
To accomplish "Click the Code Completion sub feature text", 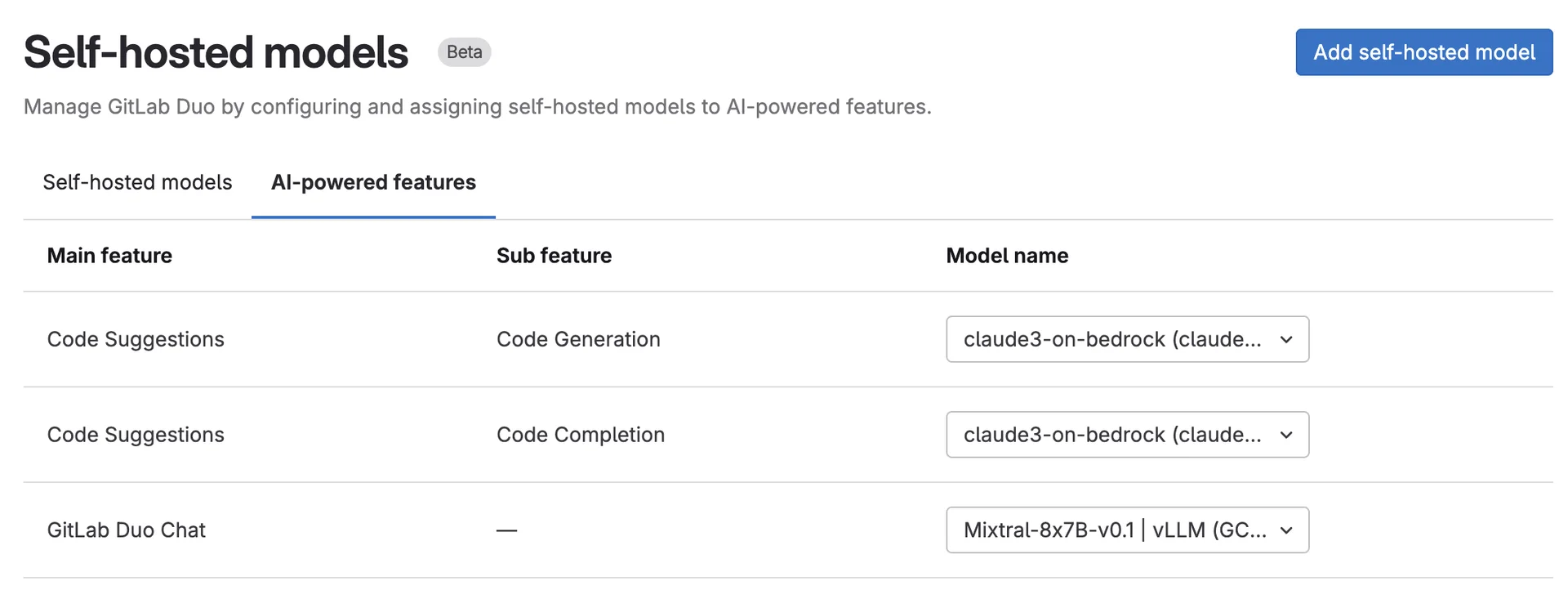I will [580, 435].
